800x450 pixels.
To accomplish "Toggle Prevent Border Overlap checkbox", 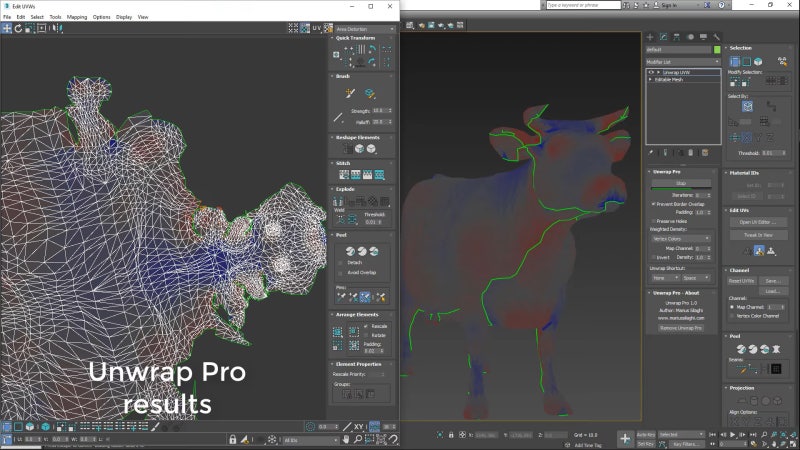I will coord(654,204).
